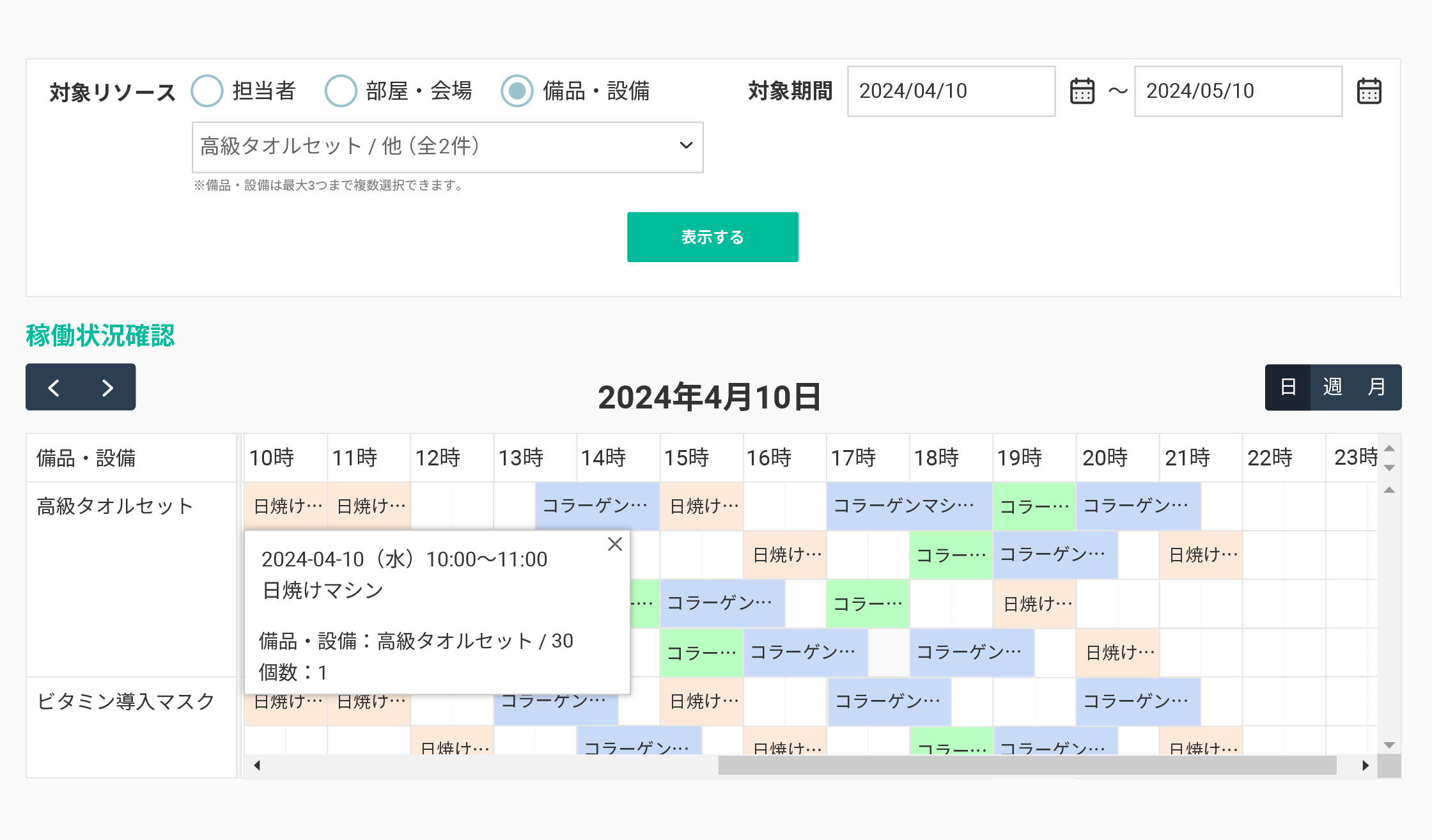Click the header row scroll-down arrow
Viewport: 1432px width, 840px height.
(1389, 468)
